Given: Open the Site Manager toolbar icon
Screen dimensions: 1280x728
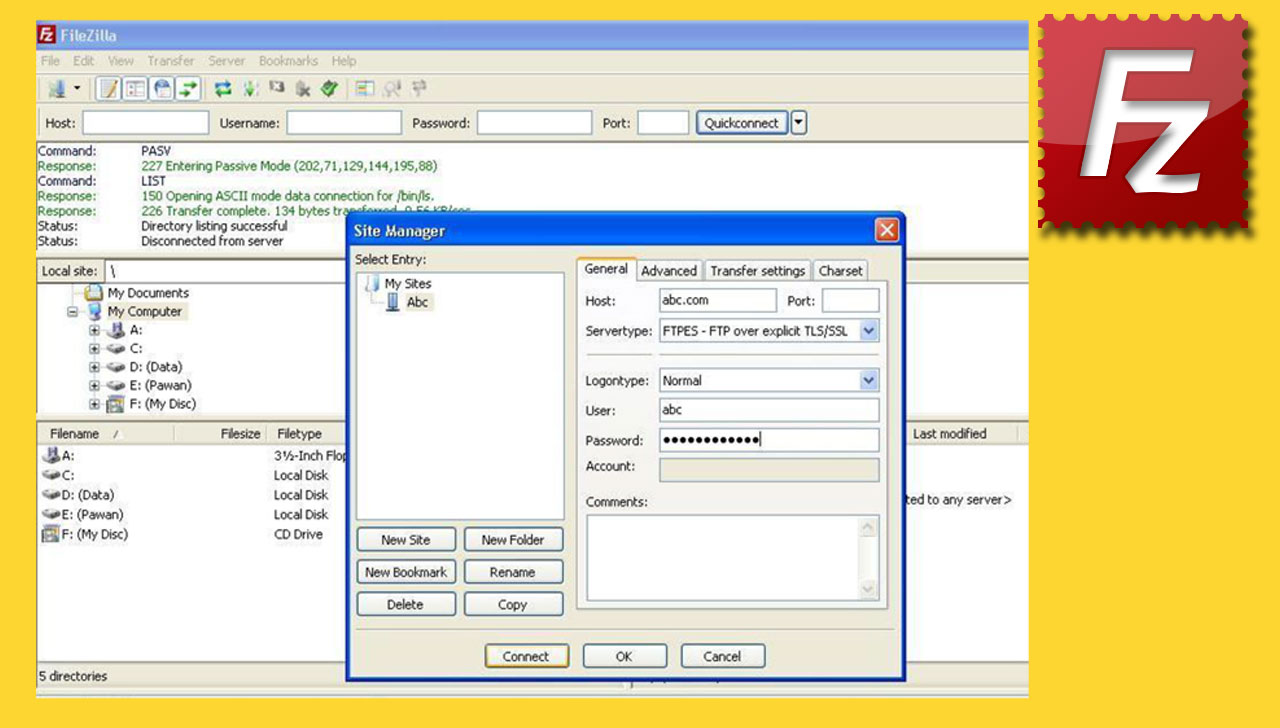Looking at the screenshot, I should [x=57, y=88].
